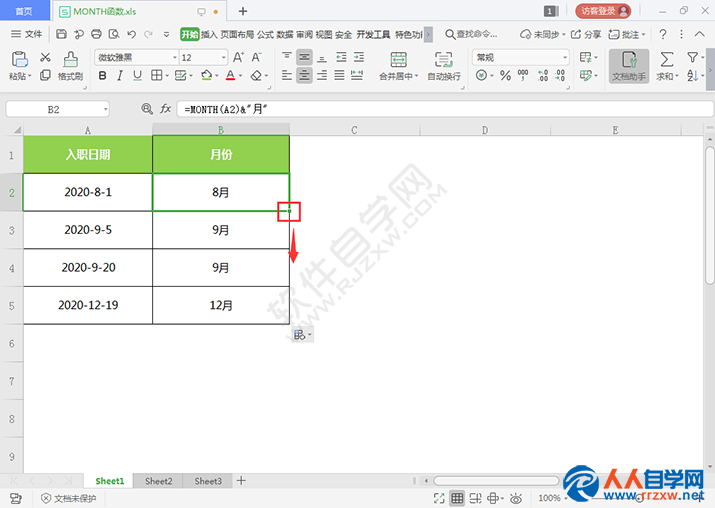The image size is (715, 508).
Task: Toggle Underline formatting
Action: coord(137,75)
